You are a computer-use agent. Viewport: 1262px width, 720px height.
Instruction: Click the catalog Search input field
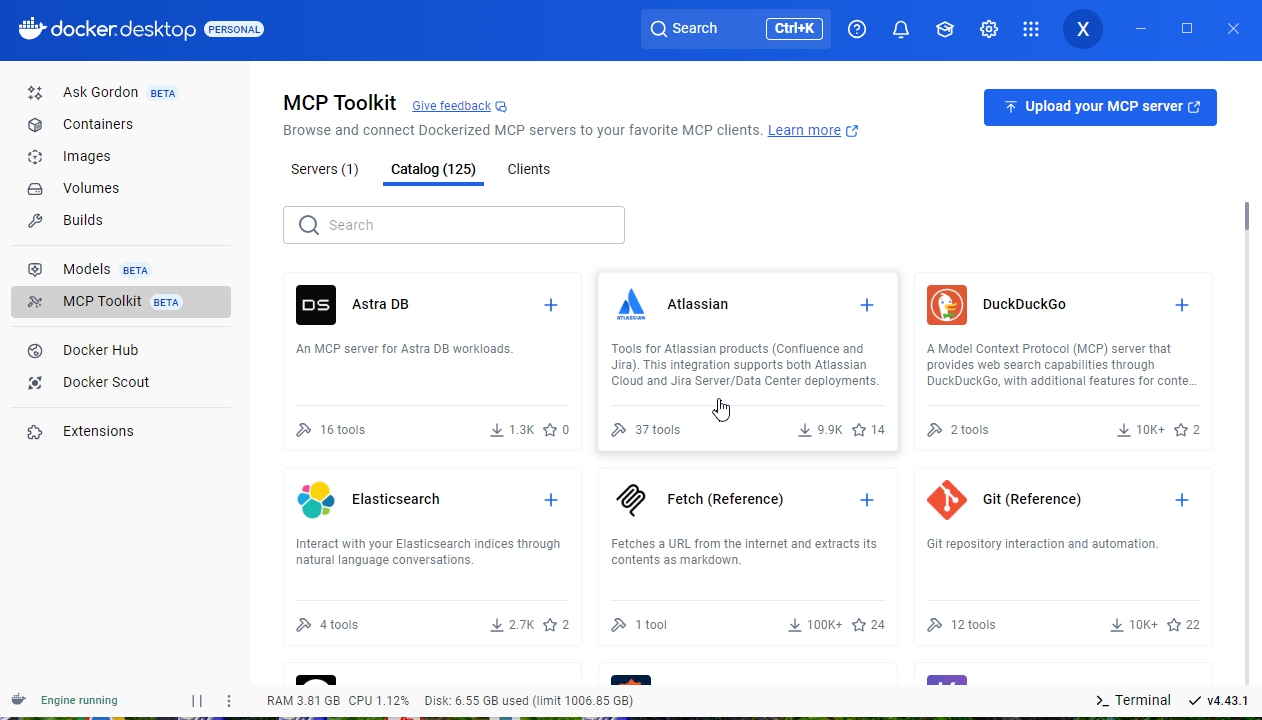tap(454, 225)
